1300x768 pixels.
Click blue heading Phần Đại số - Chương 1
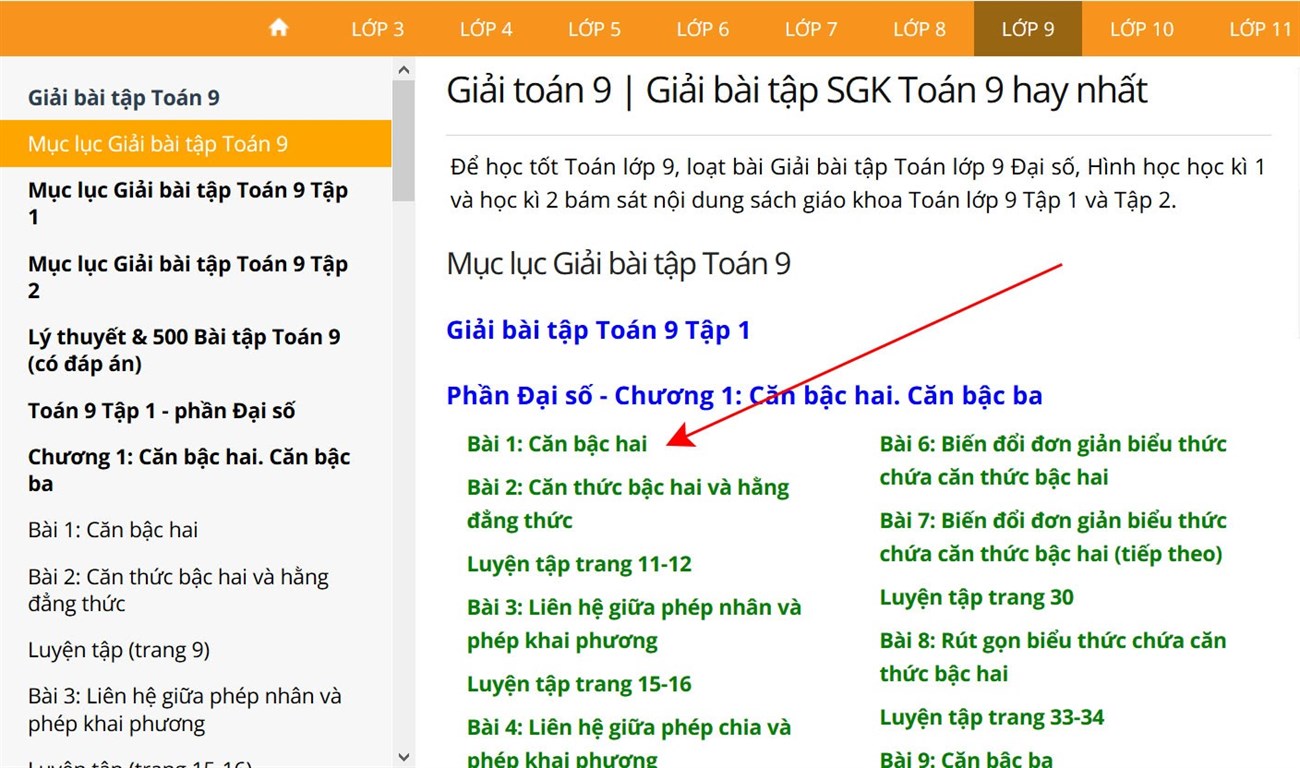(x=744, y=396)
